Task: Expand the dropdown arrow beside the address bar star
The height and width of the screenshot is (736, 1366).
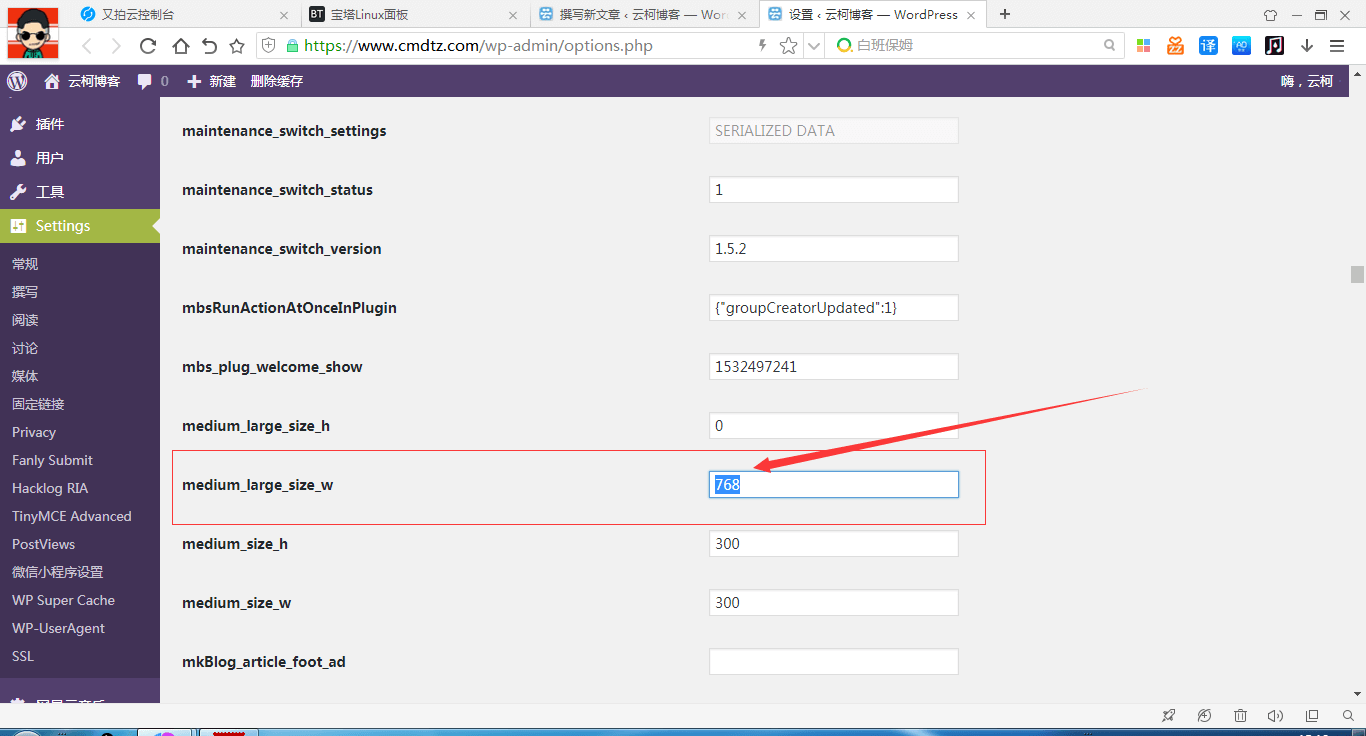Action: 814,46
